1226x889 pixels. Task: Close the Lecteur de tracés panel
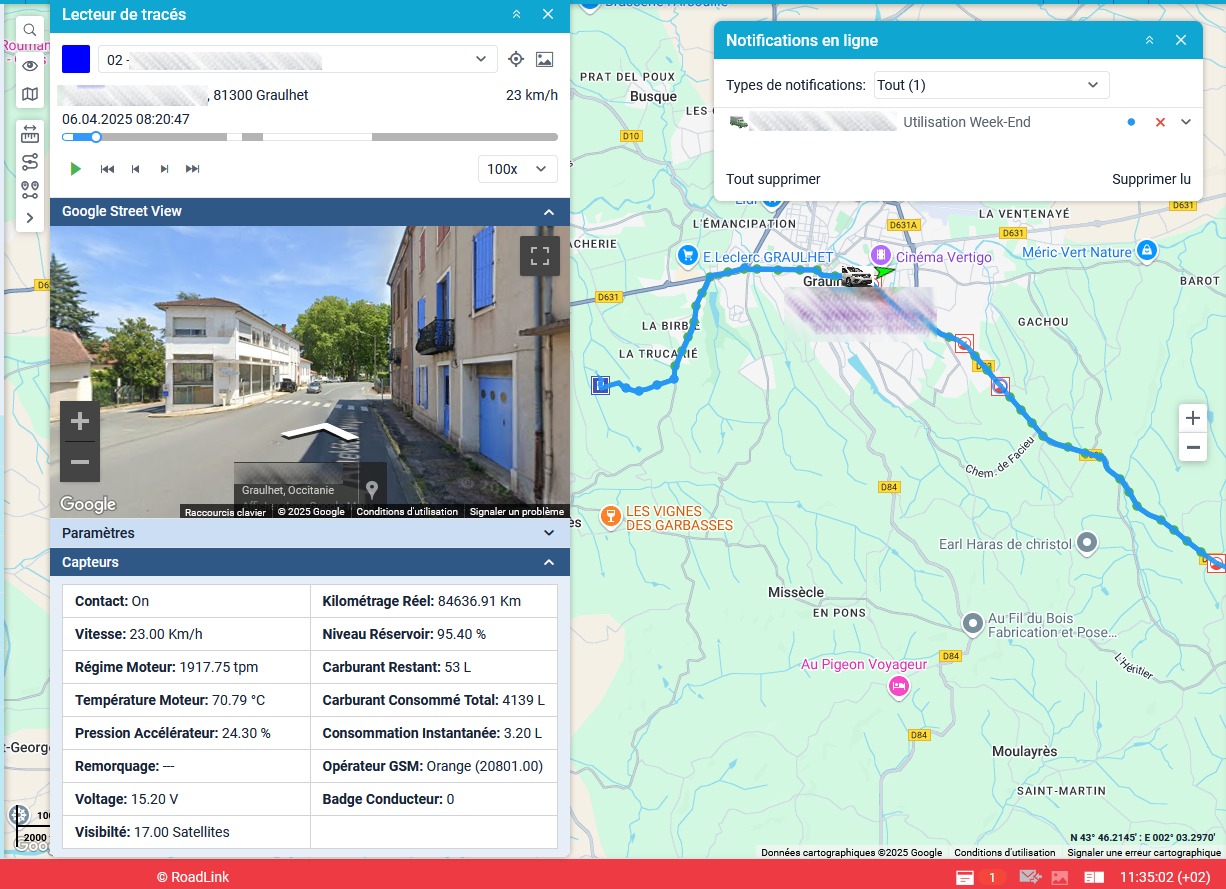[x=548, y=14]
